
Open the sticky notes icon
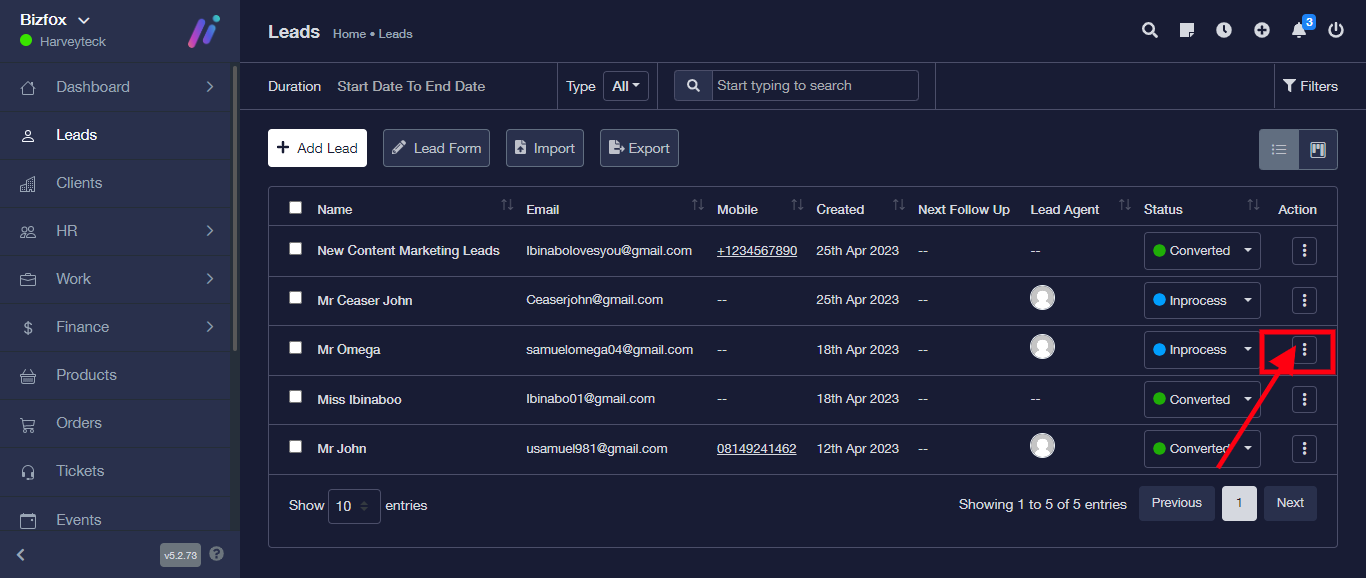click(x=1187, y=30)
